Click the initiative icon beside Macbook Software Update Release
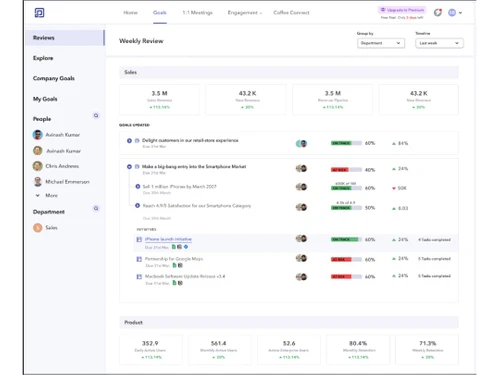The height and width of the screenshot is (375, 500). pos(139,277)
